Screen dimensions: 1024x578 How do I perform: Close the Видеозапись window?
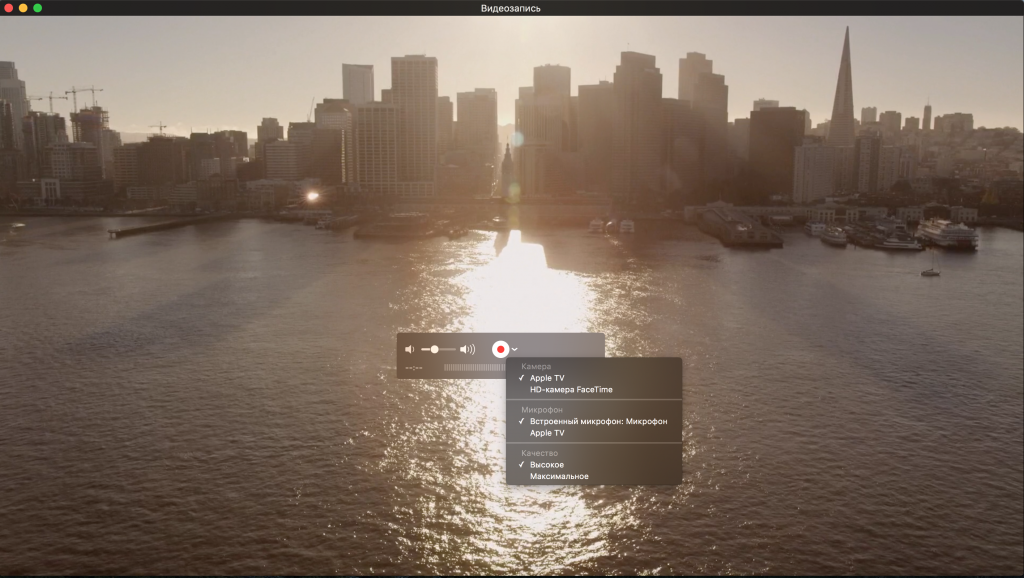coord(8,8)
